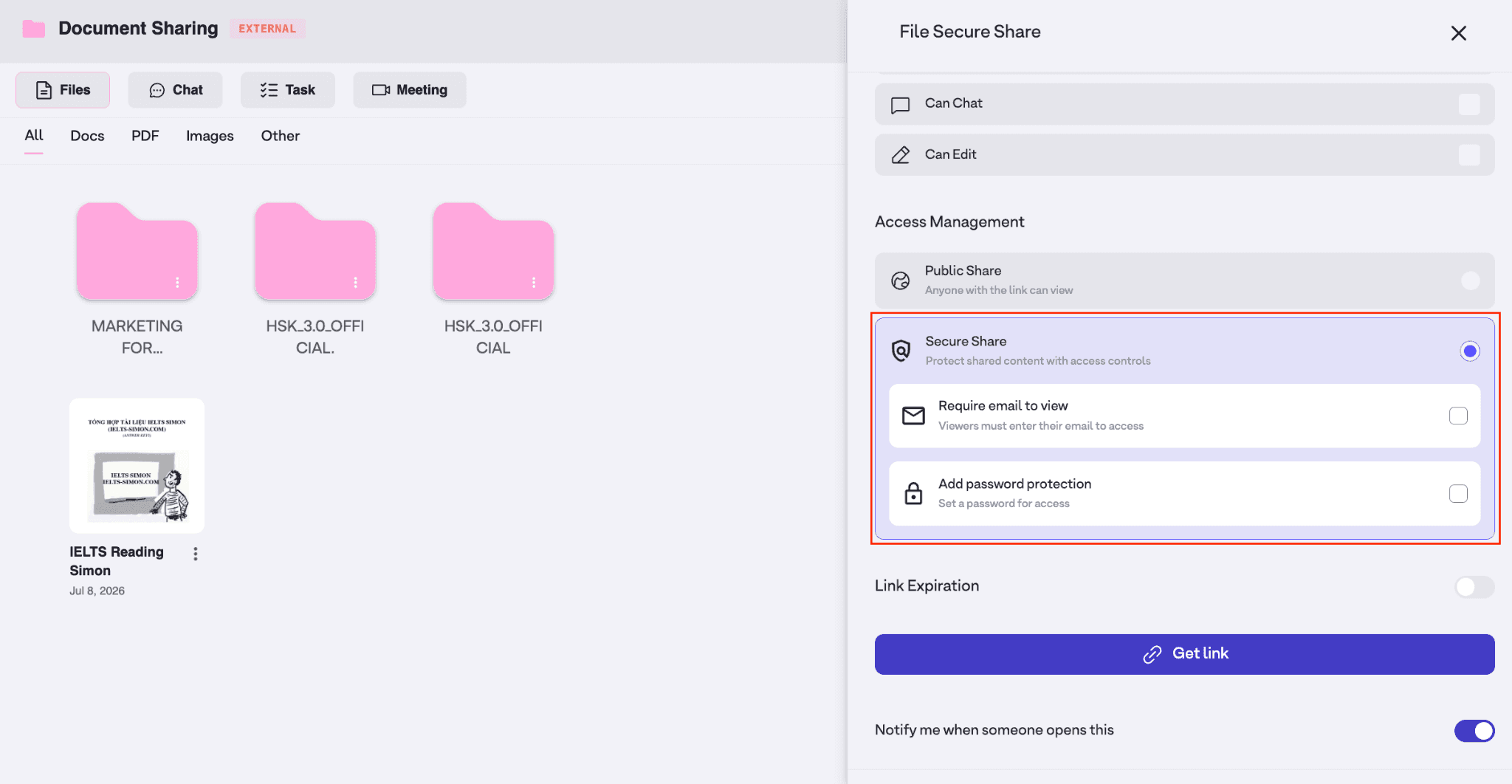Viewport: 1512px width, 784px height.
Task: Check Add password protection
Action: point(1458,493)
